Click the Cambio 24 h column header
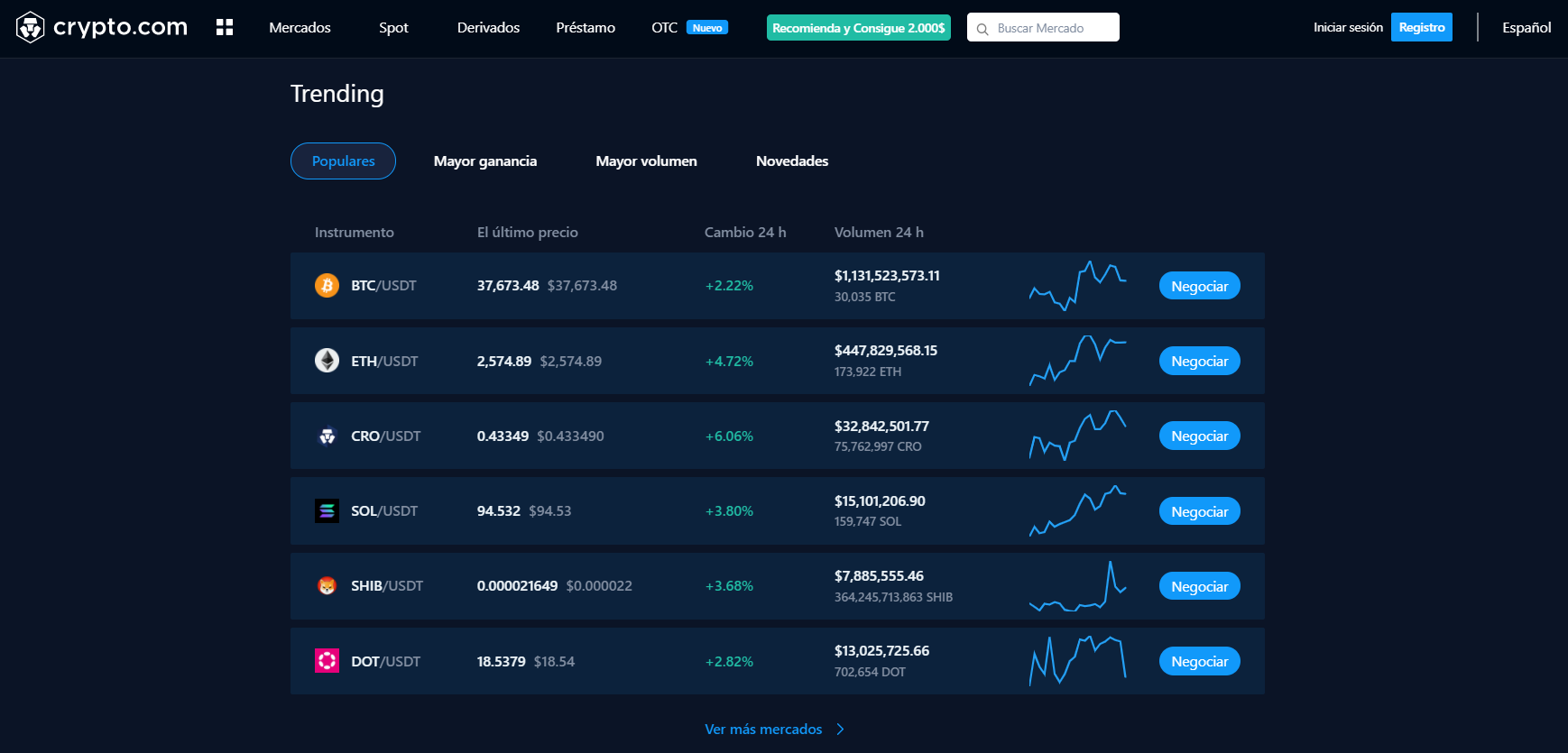The height and width of the screenshot is (753, 1568). click(745, 232)
